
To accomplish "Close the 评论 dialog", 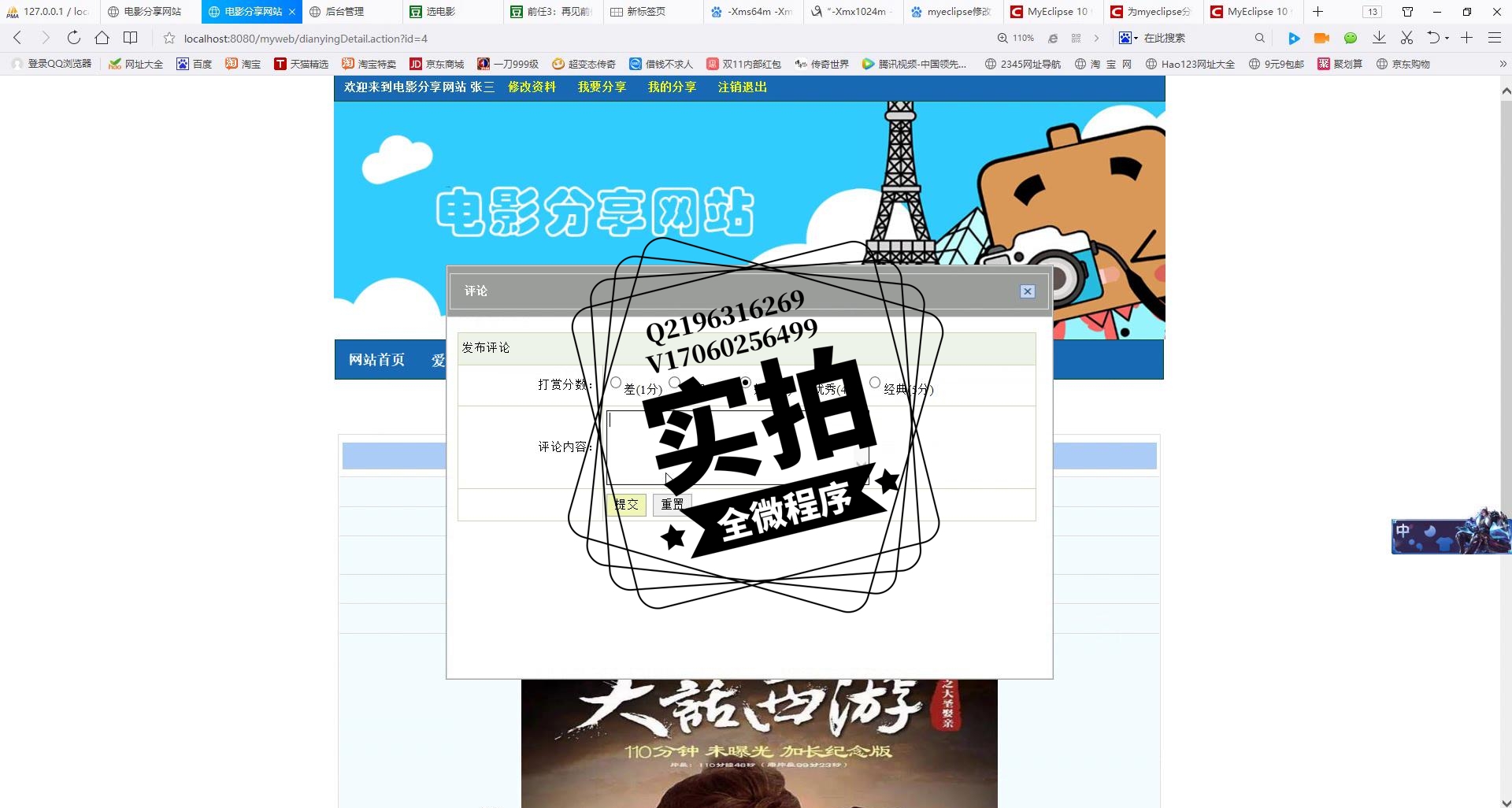I will 1027,291.
